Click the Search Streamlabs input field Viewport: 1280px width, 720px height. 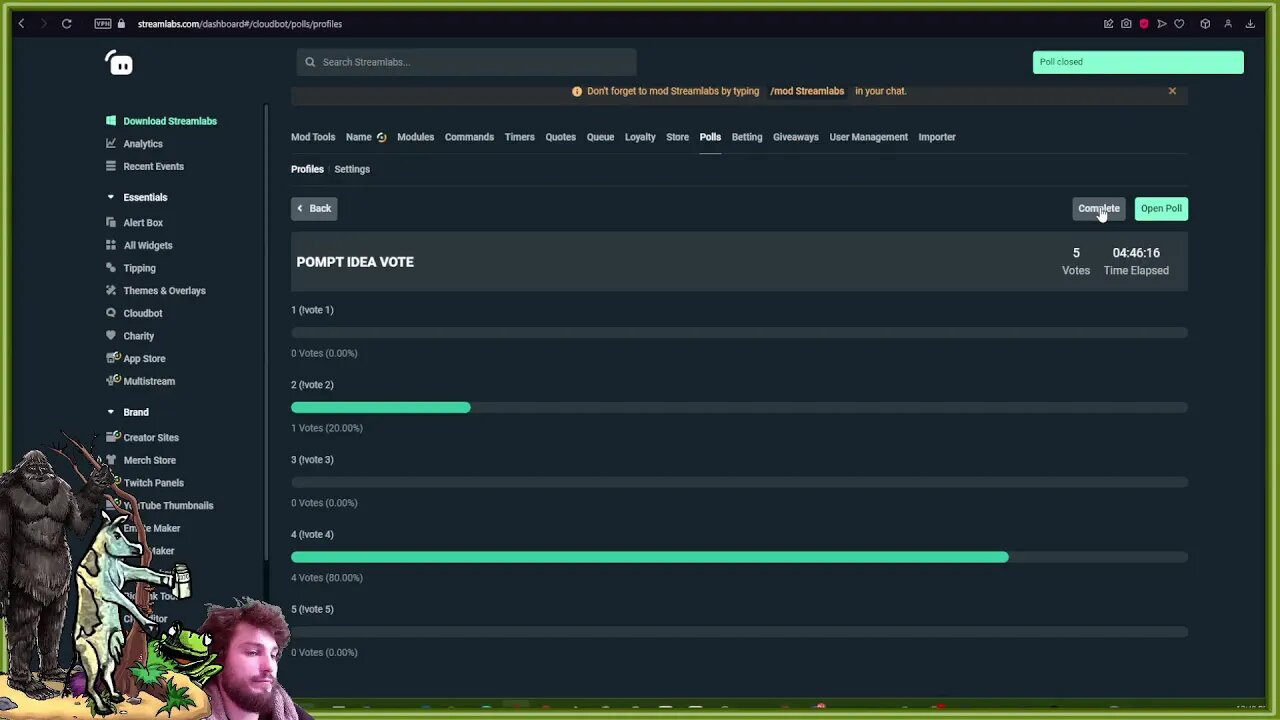pyautogui.click(x=466, y=62)
